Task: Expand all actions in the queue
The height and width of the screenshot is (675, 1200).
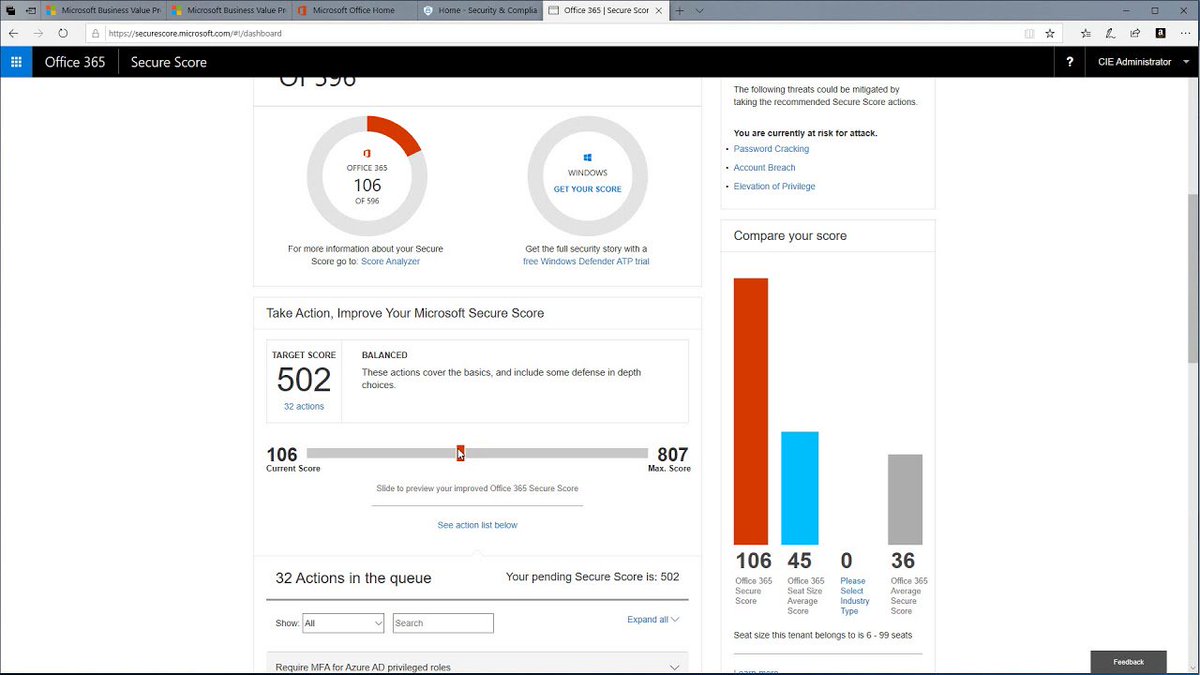Action: coord(653,619)
